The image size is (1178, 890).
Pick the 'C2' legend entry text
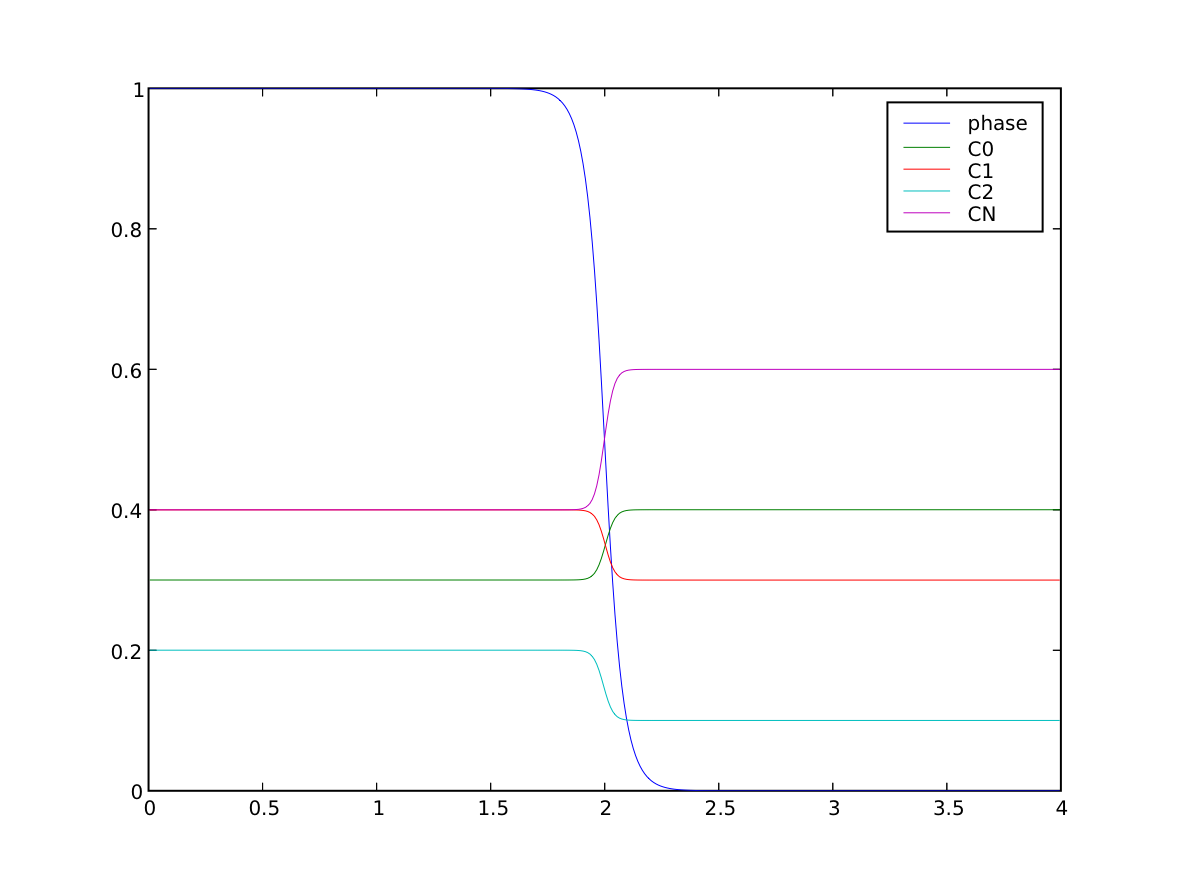(x=980, y=192)
